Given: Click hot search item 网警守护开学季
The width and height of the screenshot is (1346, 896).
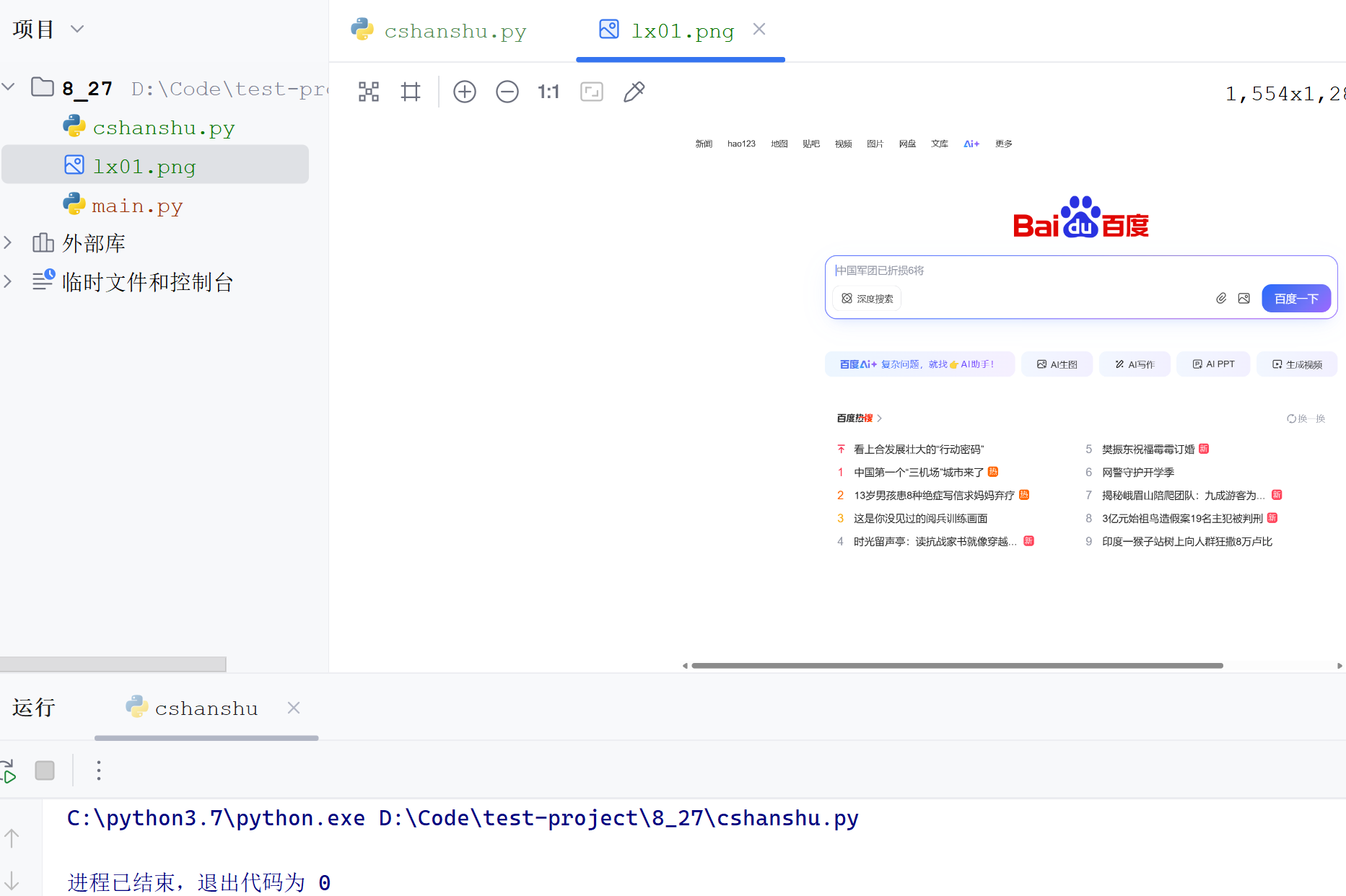Looking at the screenshot, I should point(1137,472).
